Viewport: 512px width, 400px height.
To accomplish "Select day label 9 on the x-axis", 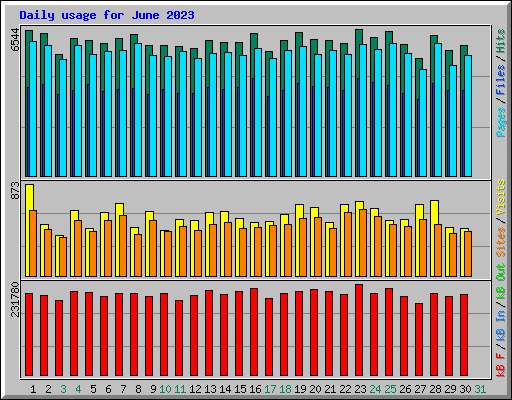I will point(153,389).
